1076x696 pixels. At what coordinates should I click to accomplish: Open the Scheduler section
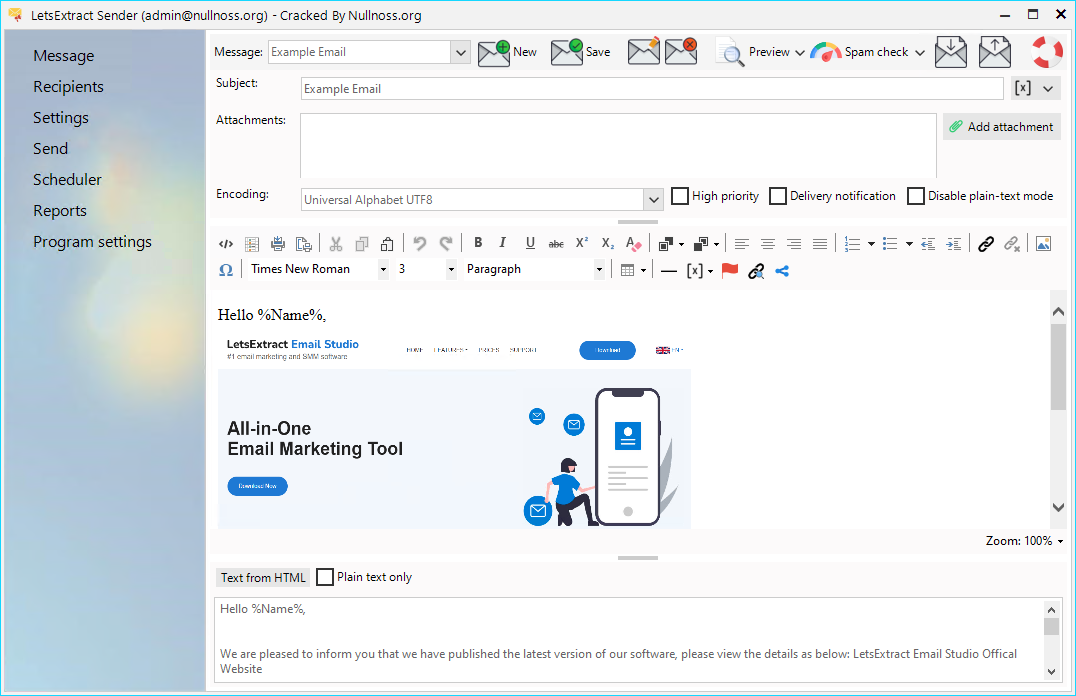pos(67,179)
